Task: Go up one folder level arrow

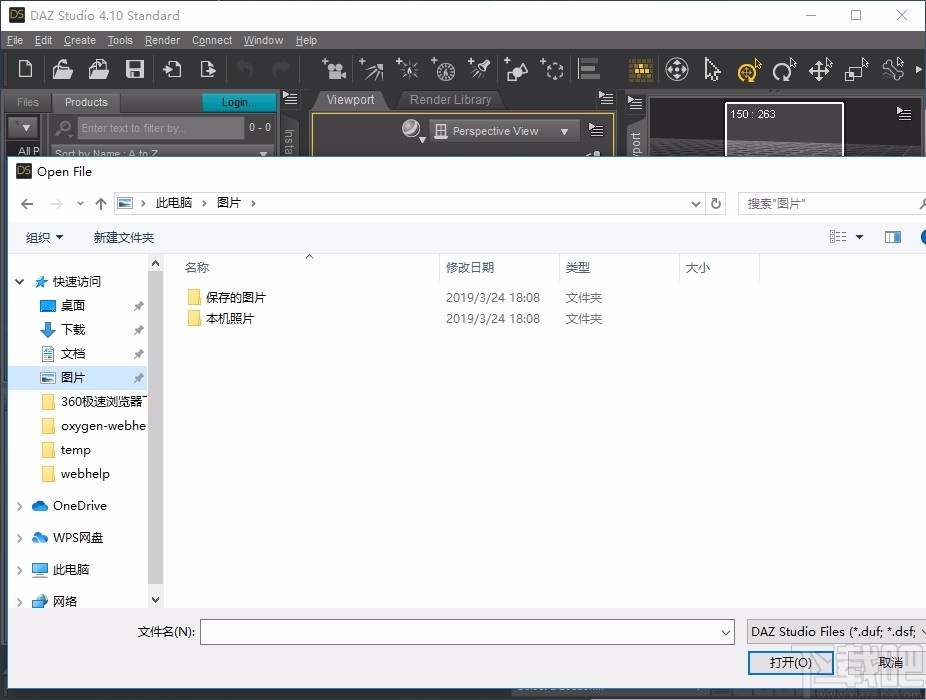Action: point(100,204)
